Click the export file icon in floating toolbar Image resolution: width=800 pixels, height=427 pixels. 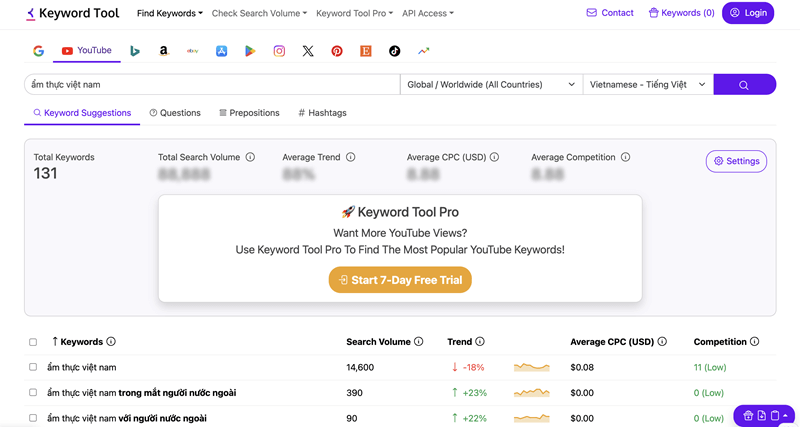[x=762, y=415]
